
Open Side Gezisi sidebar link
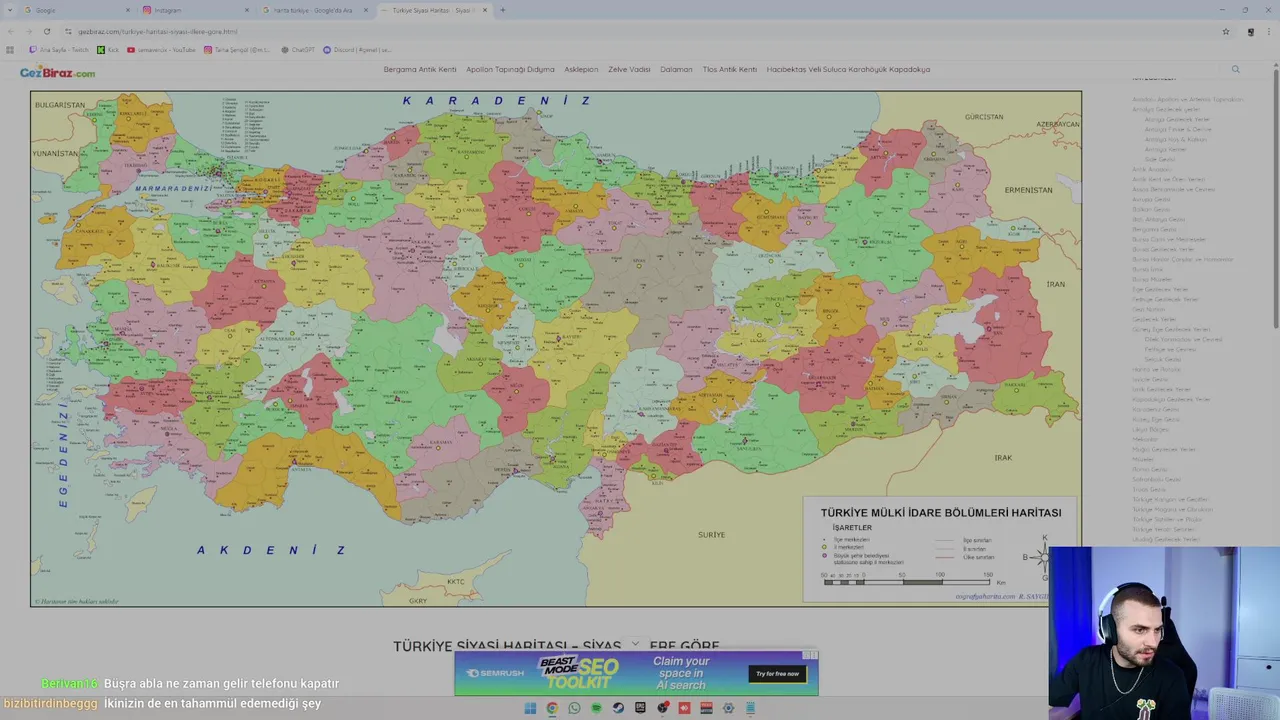1160,159
